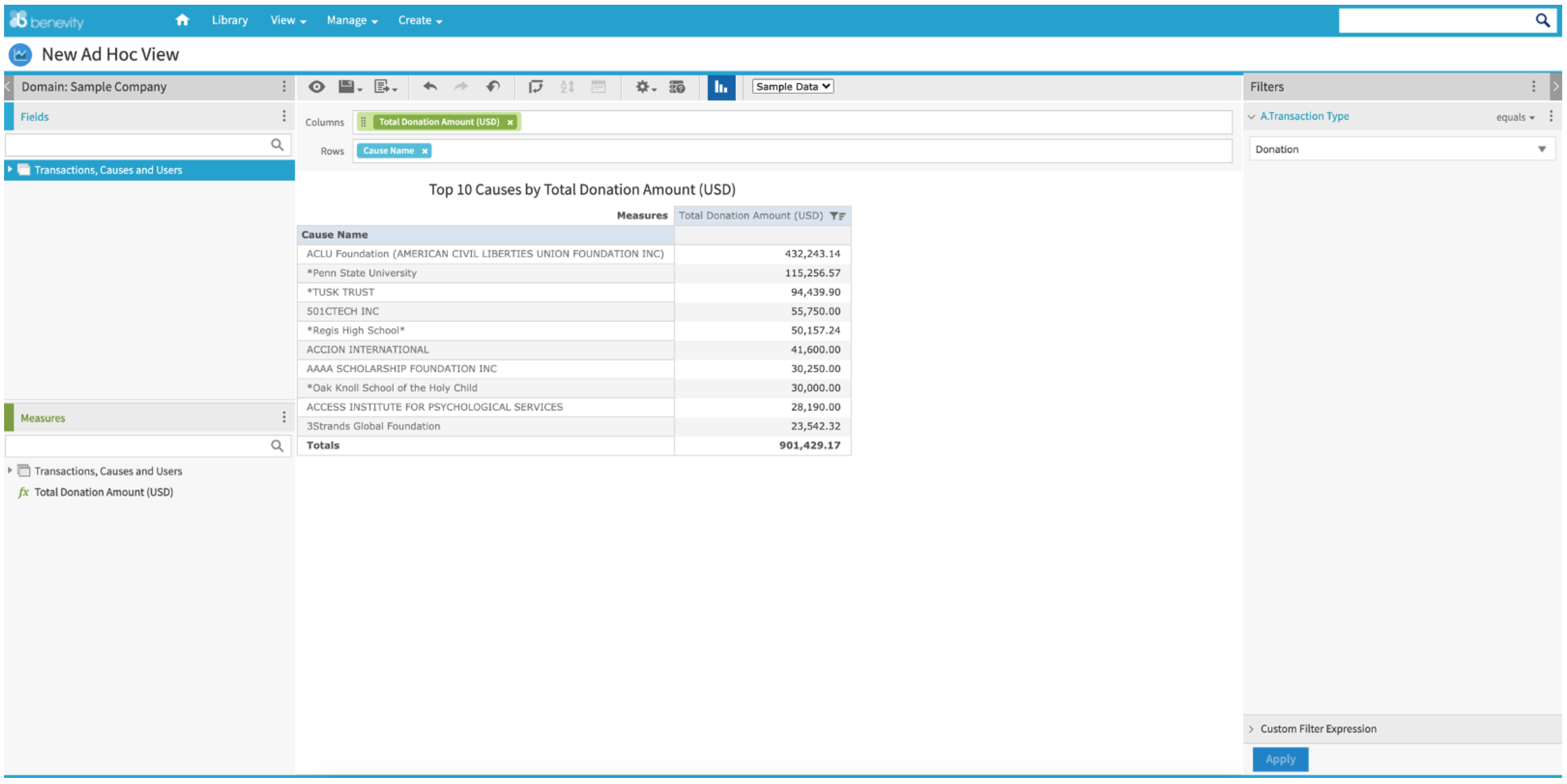Open A.Transaction Type filter options menu
This screenshot has height=784, width=1567.
coord(1551,116)
